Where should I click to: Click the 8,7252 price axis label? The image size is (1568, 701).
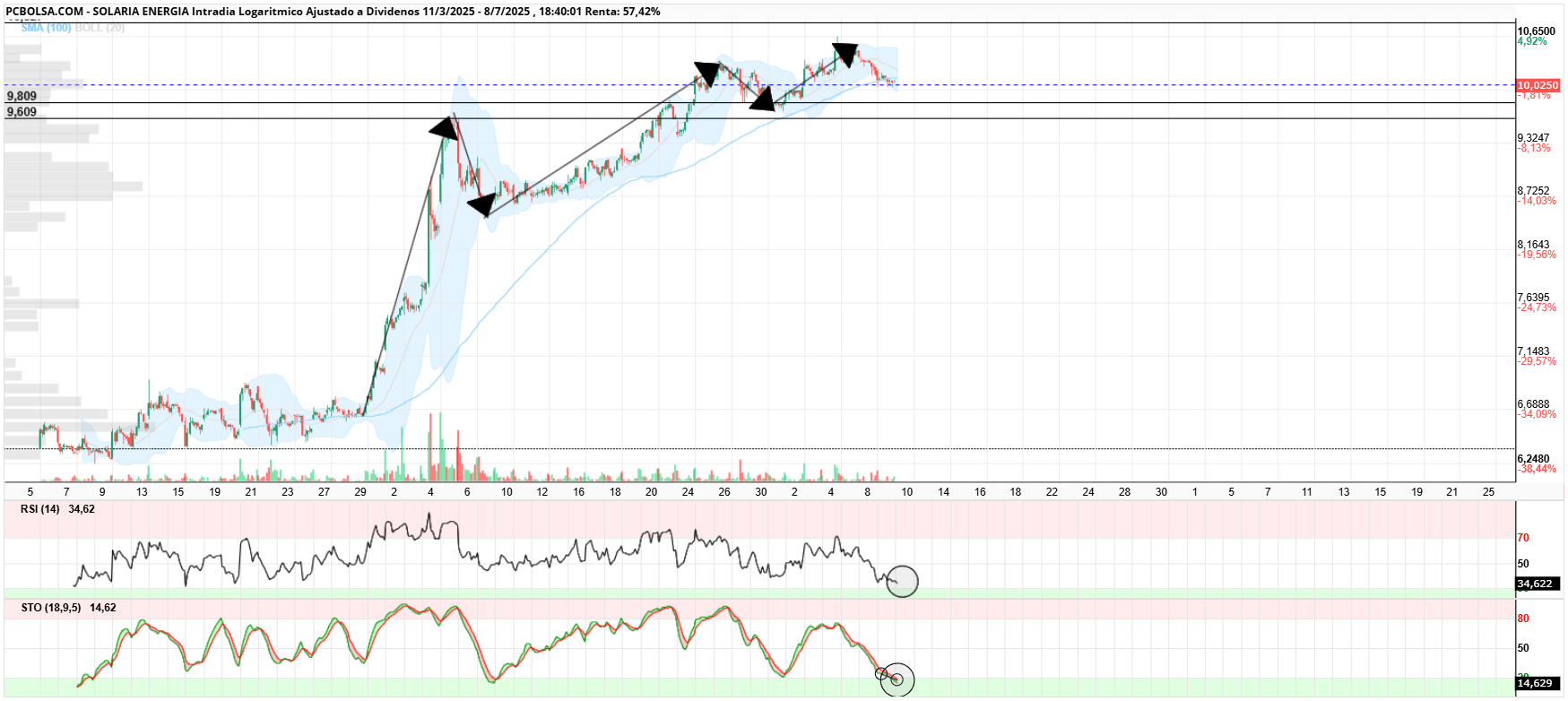[x=1533, y=191]
